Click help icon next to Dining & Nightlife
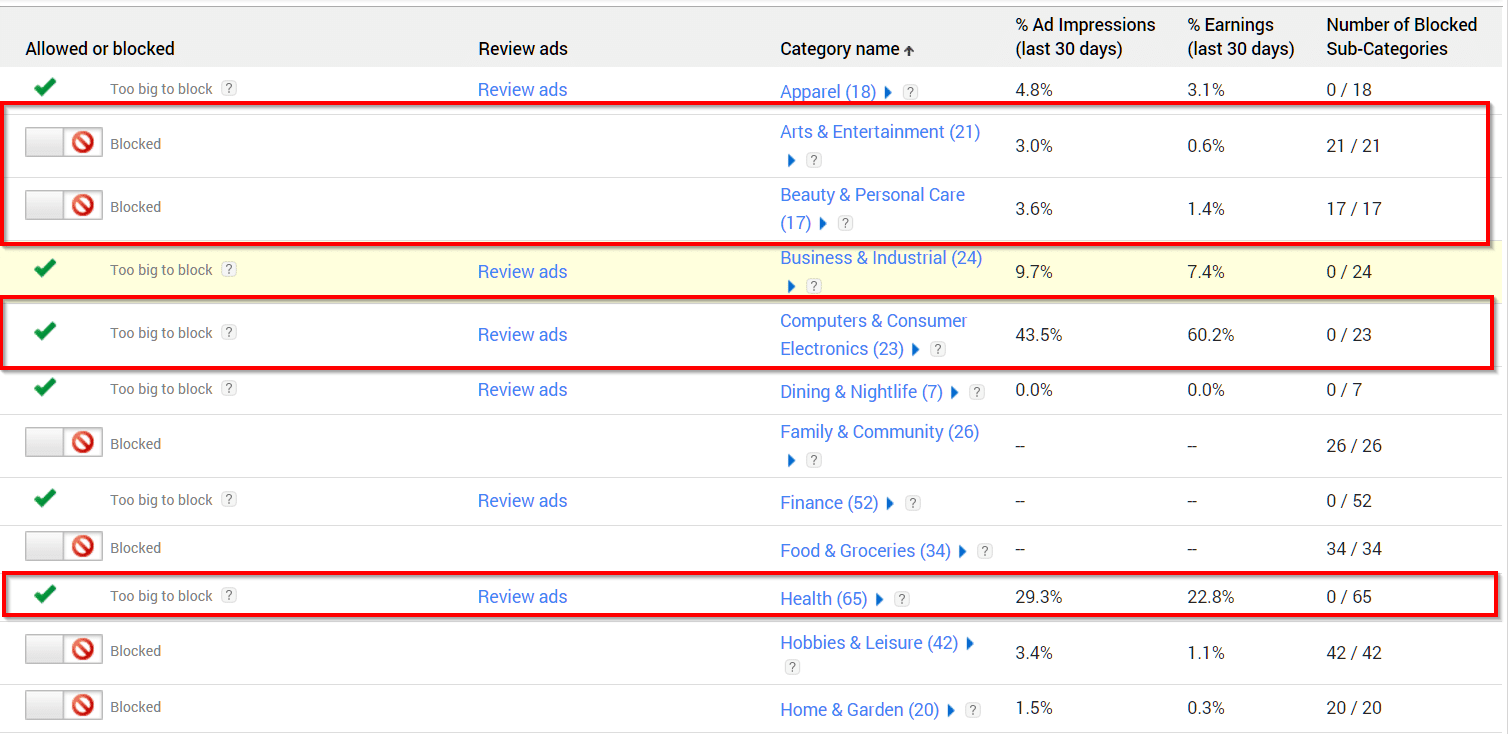 coord(976,392)
